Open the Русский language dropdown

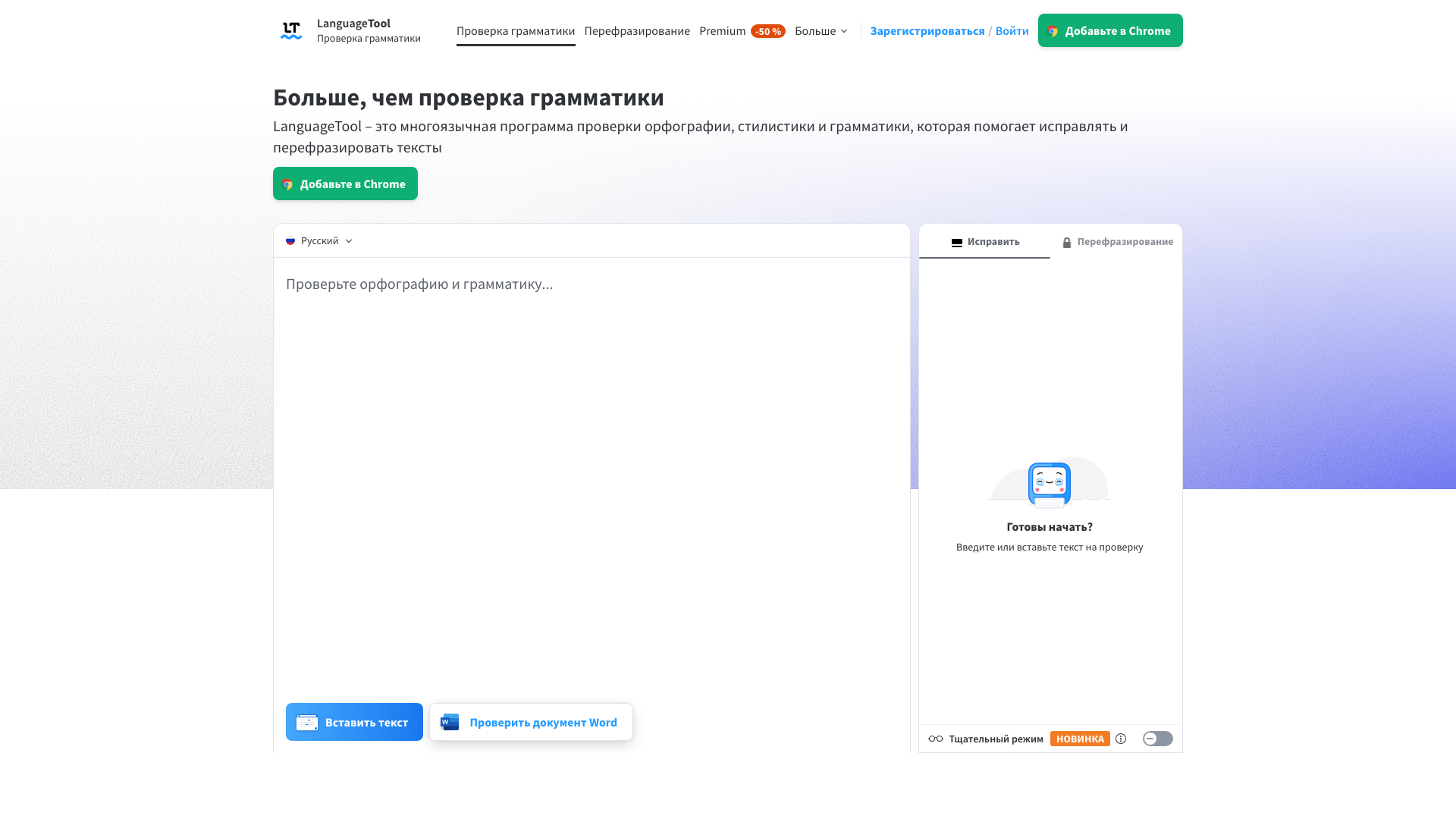pos(319,241)
